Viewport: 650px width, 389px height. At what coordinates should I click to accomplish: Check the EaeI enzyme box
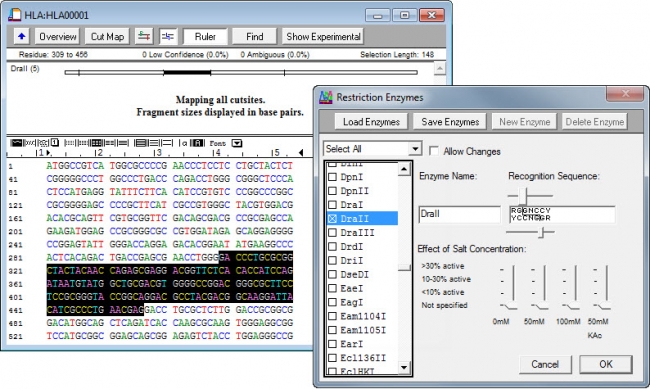pos(332,288)
